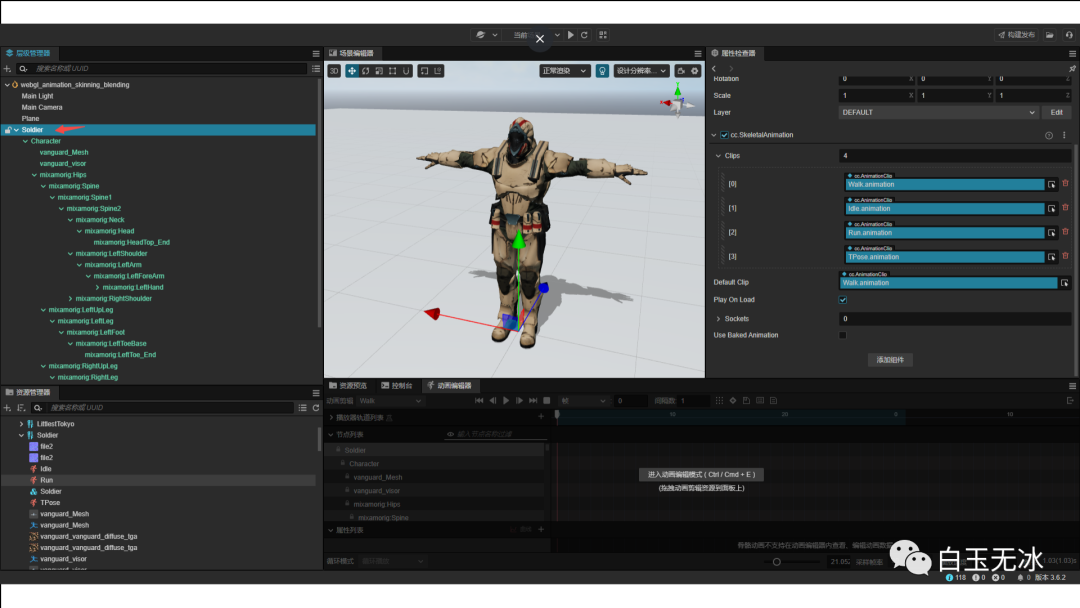Click the add node plus icon in hierarchy
Screen dimensions: 1080x608
pos(8,69)
